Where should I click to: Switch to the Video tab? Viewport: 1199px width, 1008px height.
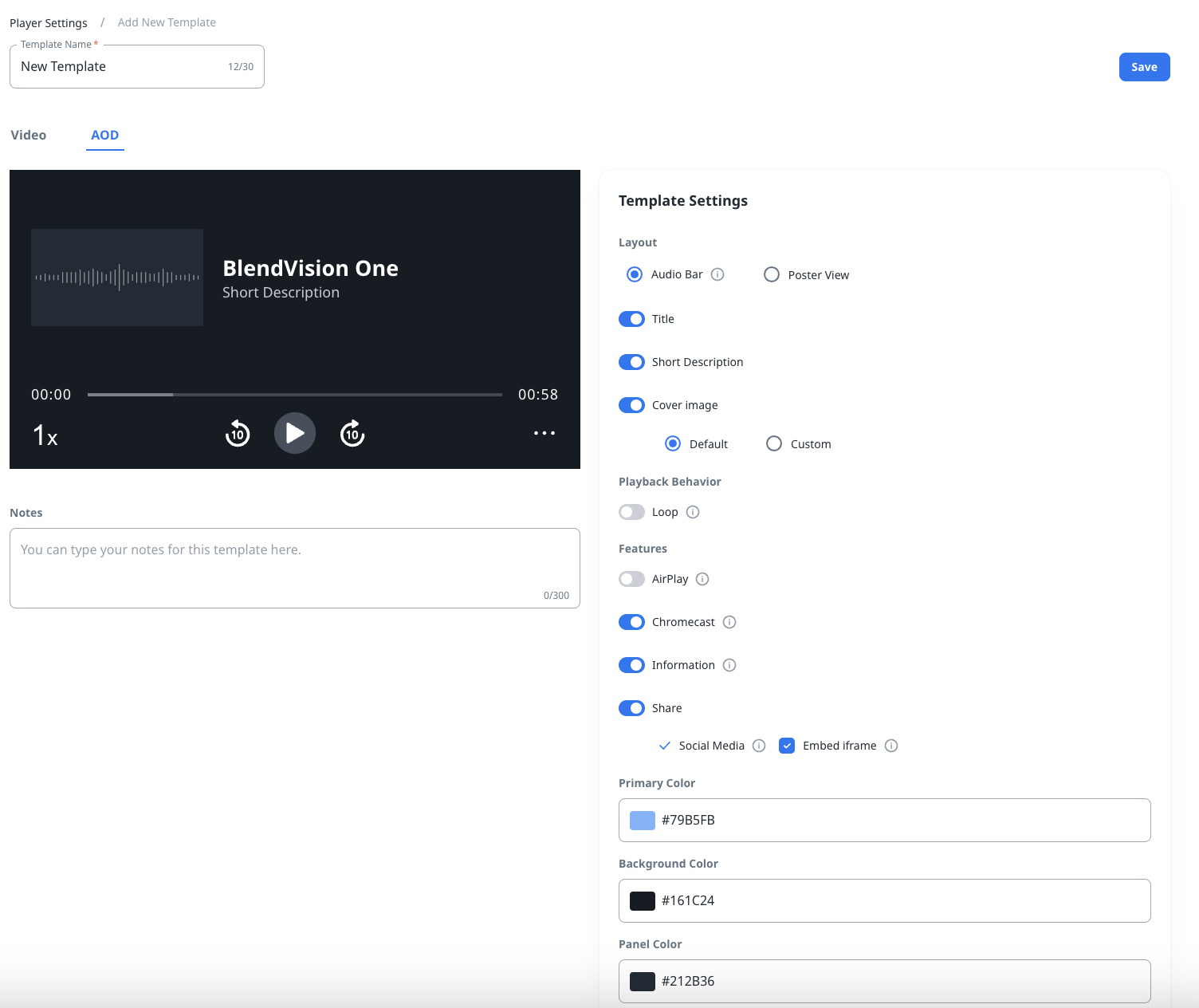click(29, 135)
